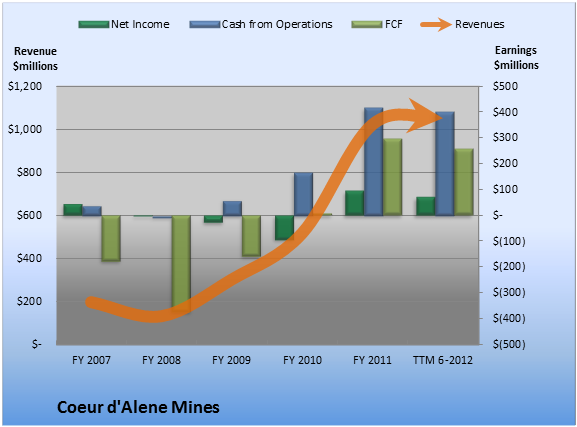This screenshot has height=427, width=577.
Task: Select the '$600' Revenue axis label
Action: coord(29,215)
